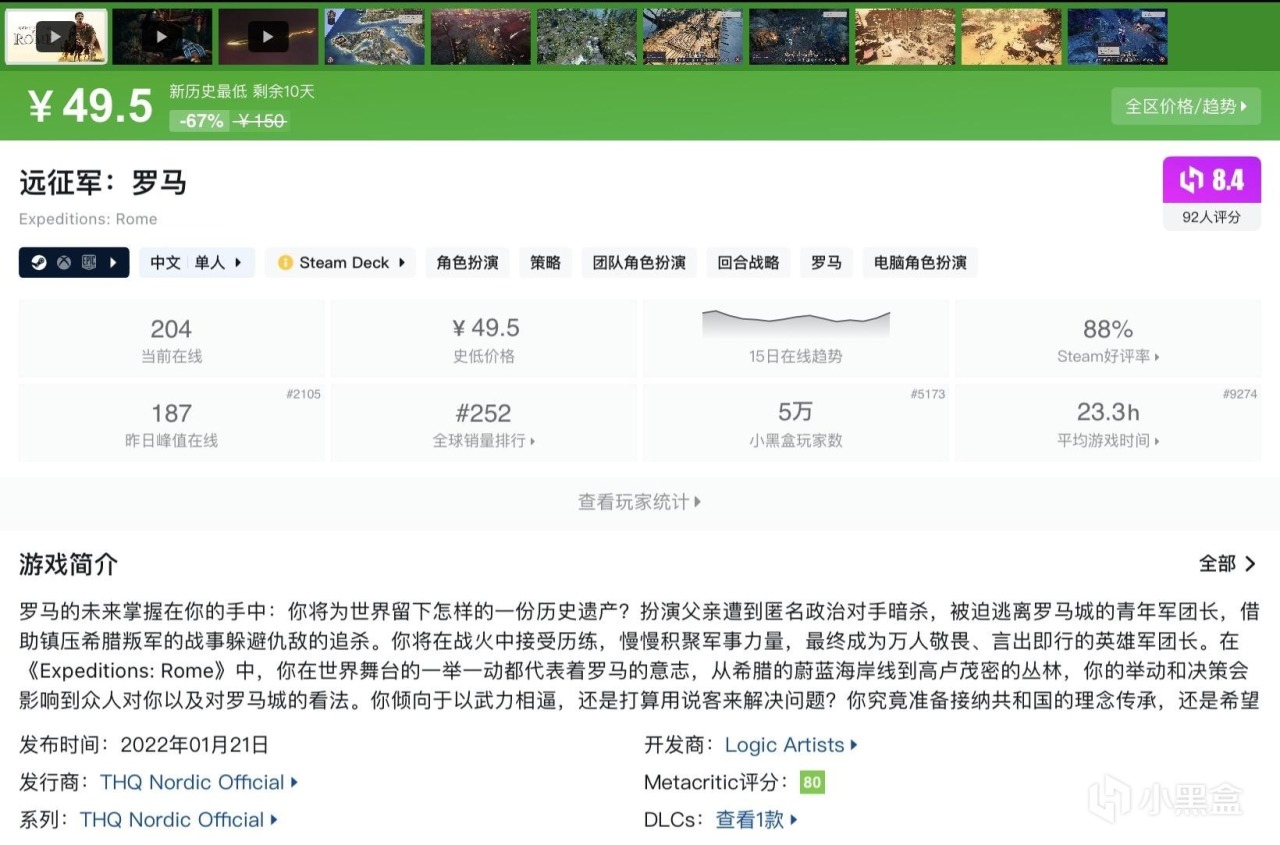Select the 罗马 tag
This screenshot has height=845, width=1280.
[826, 263]
